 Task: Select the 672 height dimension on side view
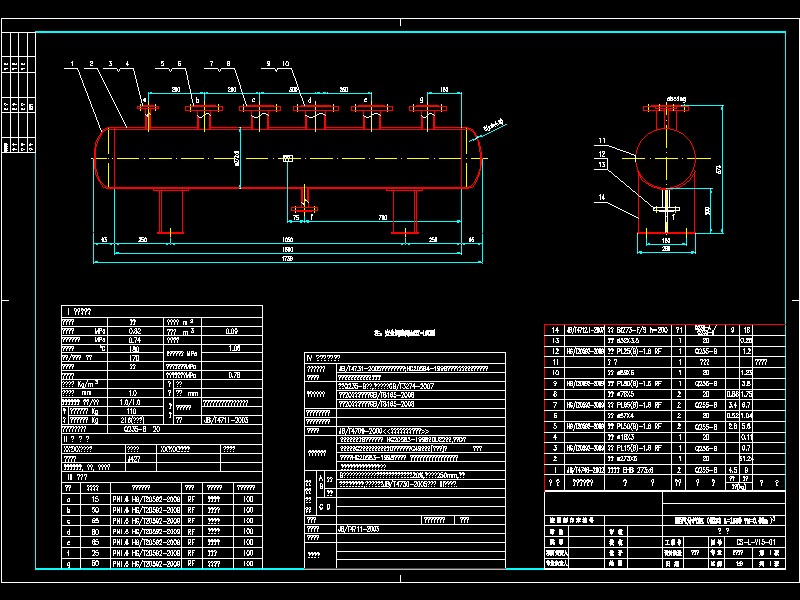[x=719, y=169]
